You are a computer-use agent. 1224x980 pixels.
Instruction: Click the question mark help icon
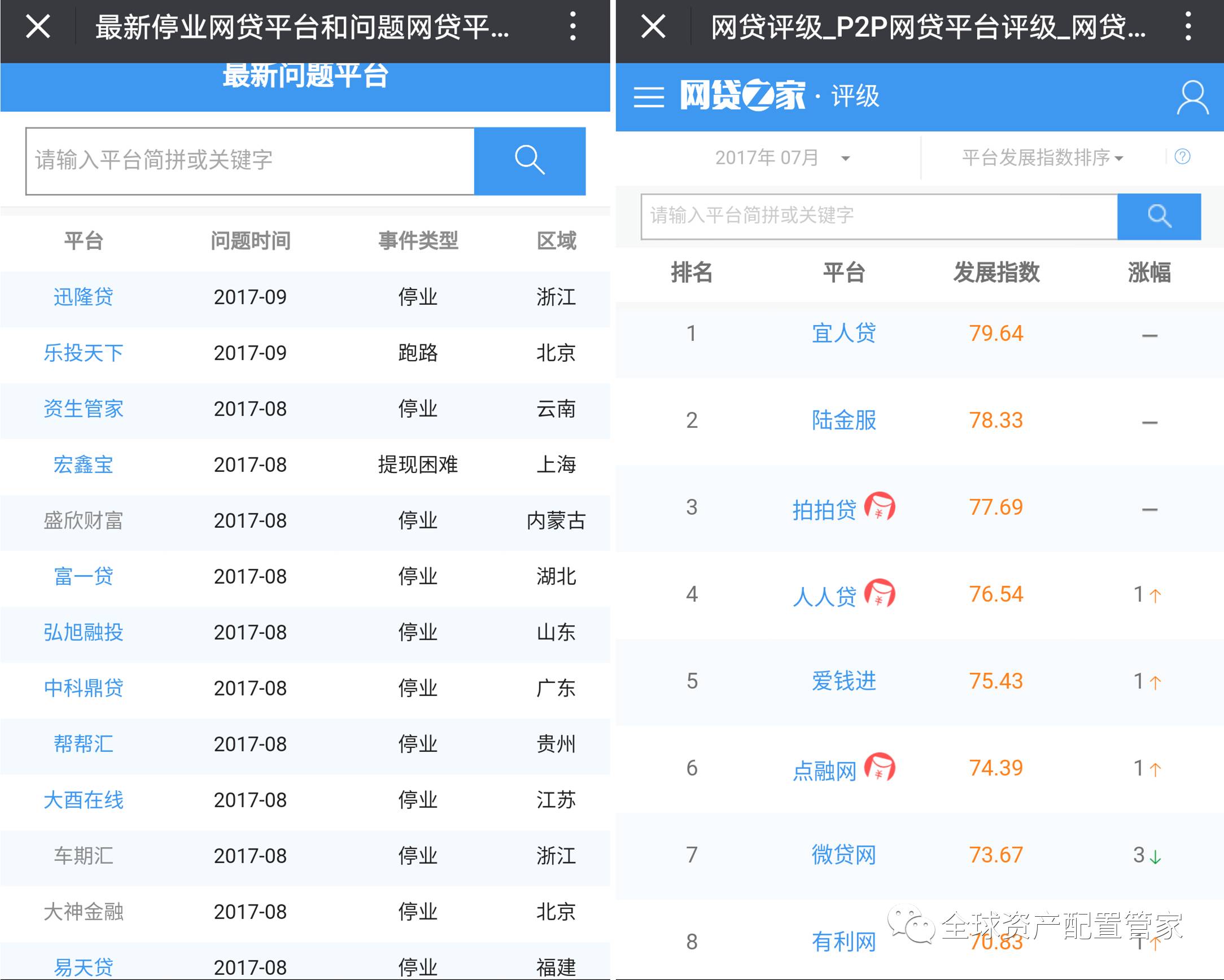point(1182,157)
